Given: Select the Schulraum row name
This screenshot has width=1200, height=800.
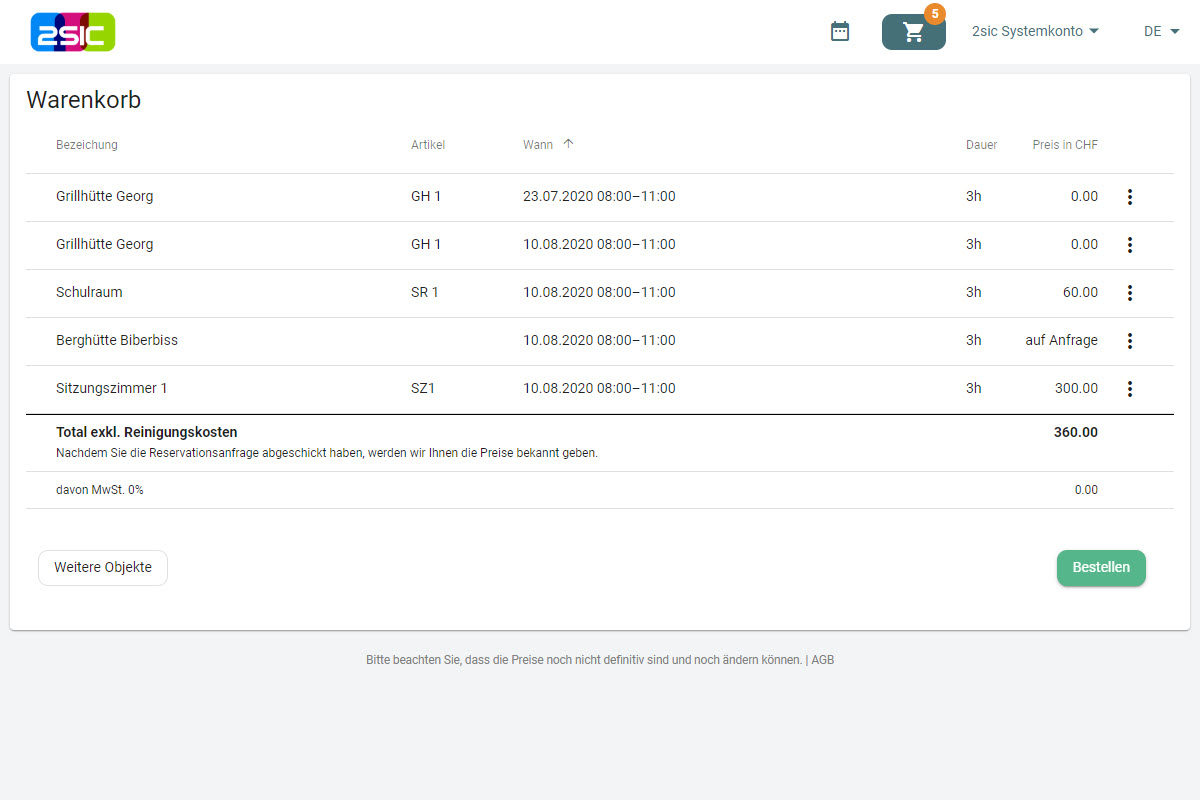Looking at the screenshot, I should 89,293.
